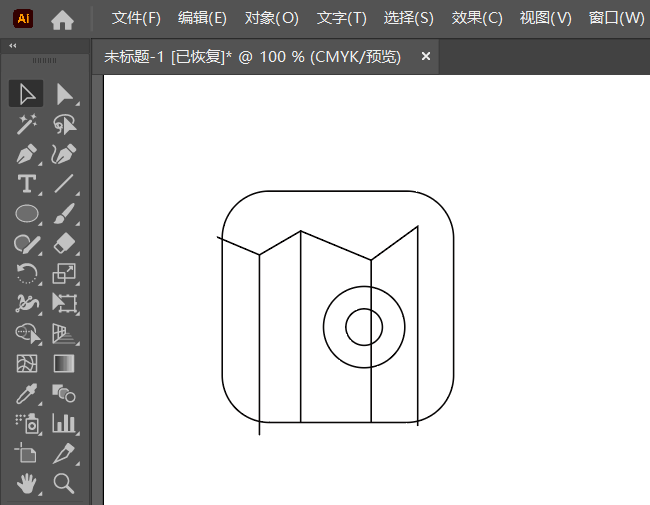650x505 pixels.
Task: Select the Curvature tool
Action: 65,154
